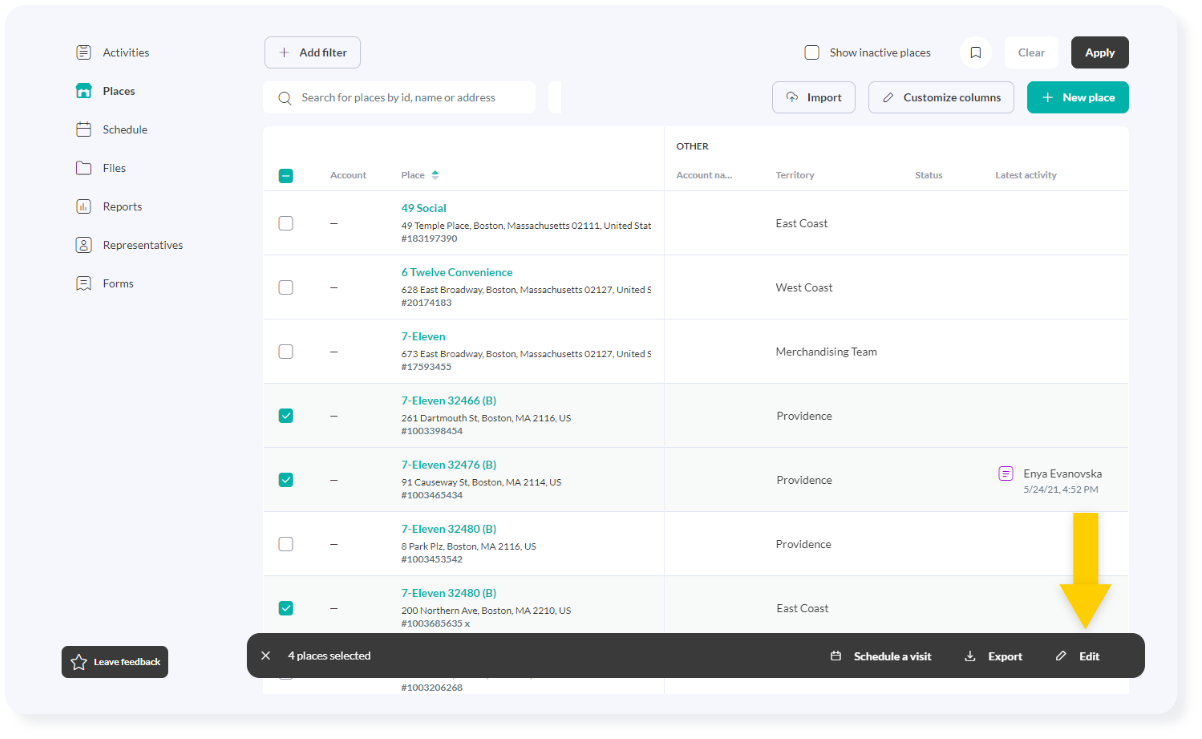Screen dimensions: 1202x739
Task: Click the Place column sort arrow
Action: (x=435, y=175)
